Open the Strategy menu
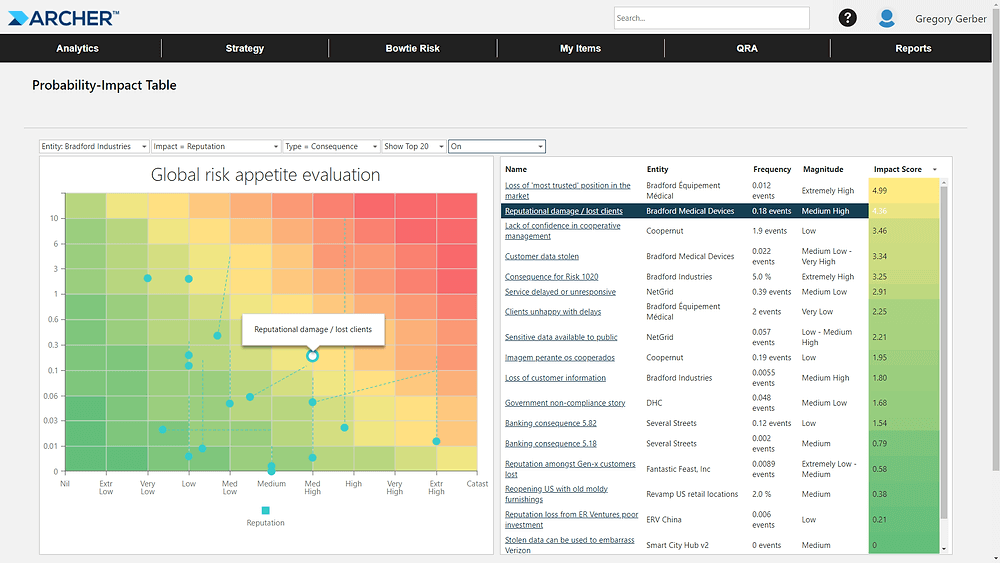Image resolution: width=1000 pixels, height=563 pixels. click(245, 48)
